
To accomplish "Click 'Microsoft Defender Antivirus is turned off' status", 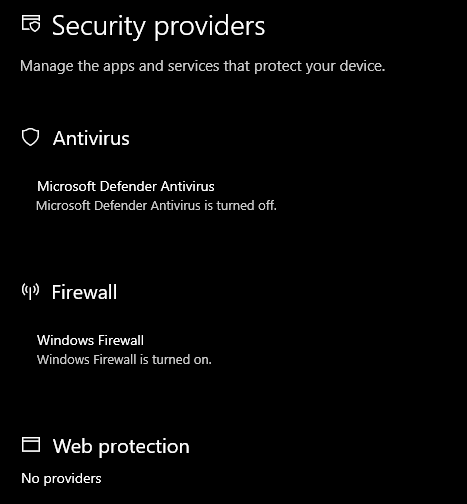I will (156, 206).
